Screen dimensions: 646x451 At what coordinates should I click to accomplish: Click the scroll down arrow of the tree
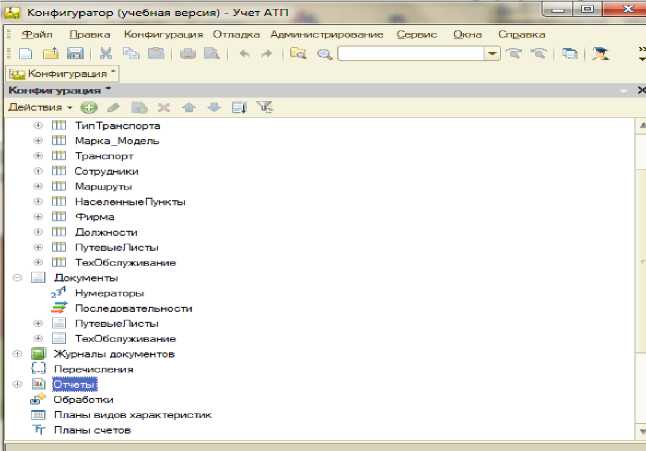tap(642, 431)
